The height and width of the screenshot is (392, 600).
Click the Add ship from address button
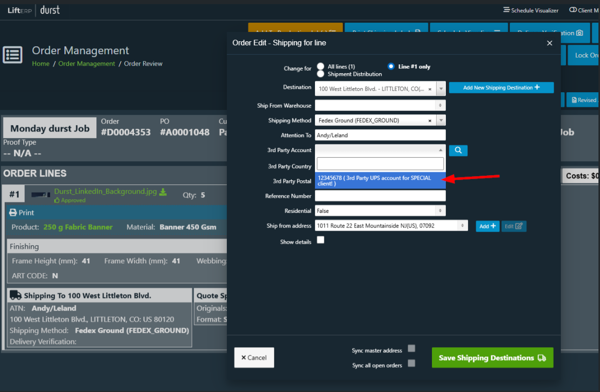(488, 226)
